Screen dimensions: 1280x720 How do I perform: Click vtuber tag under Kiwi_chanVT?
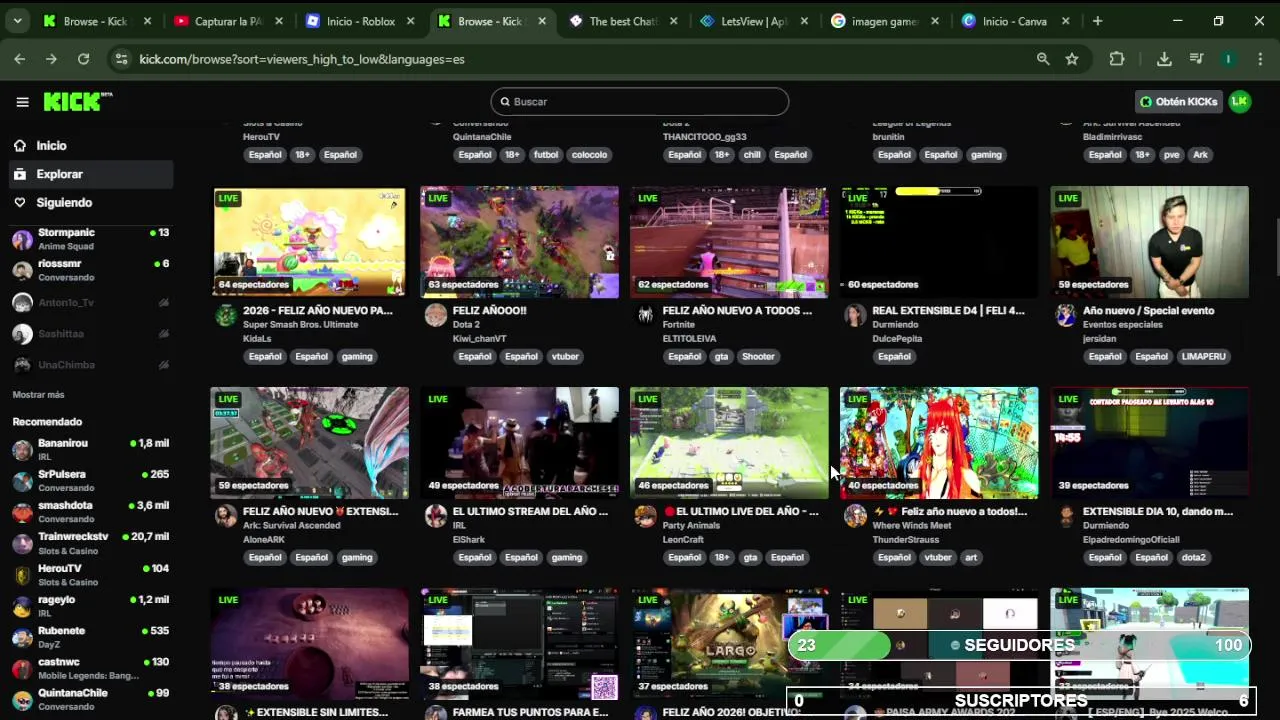pos(566,356)
